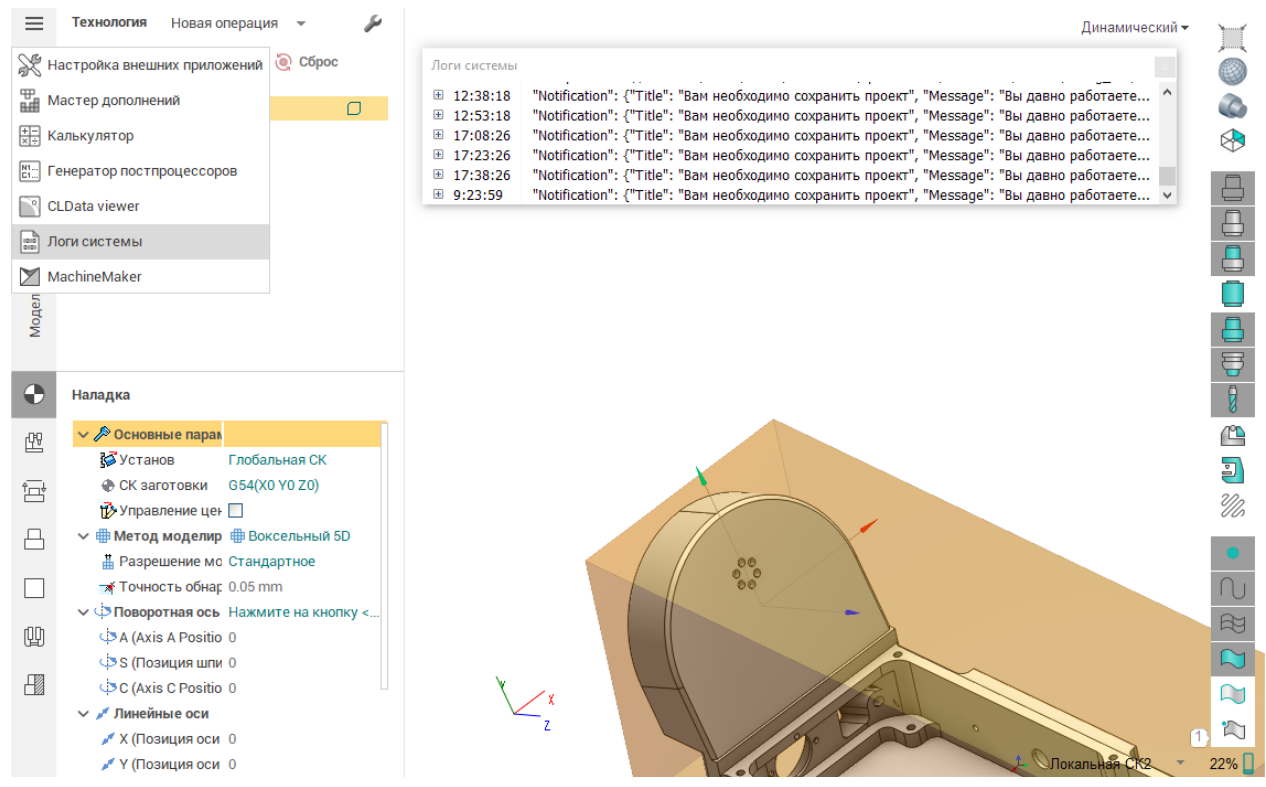The height and width of the screenshot is (787, 1266).
Task: Collapse the 'Основные параметры' section
Action: [x=83, y=435]
